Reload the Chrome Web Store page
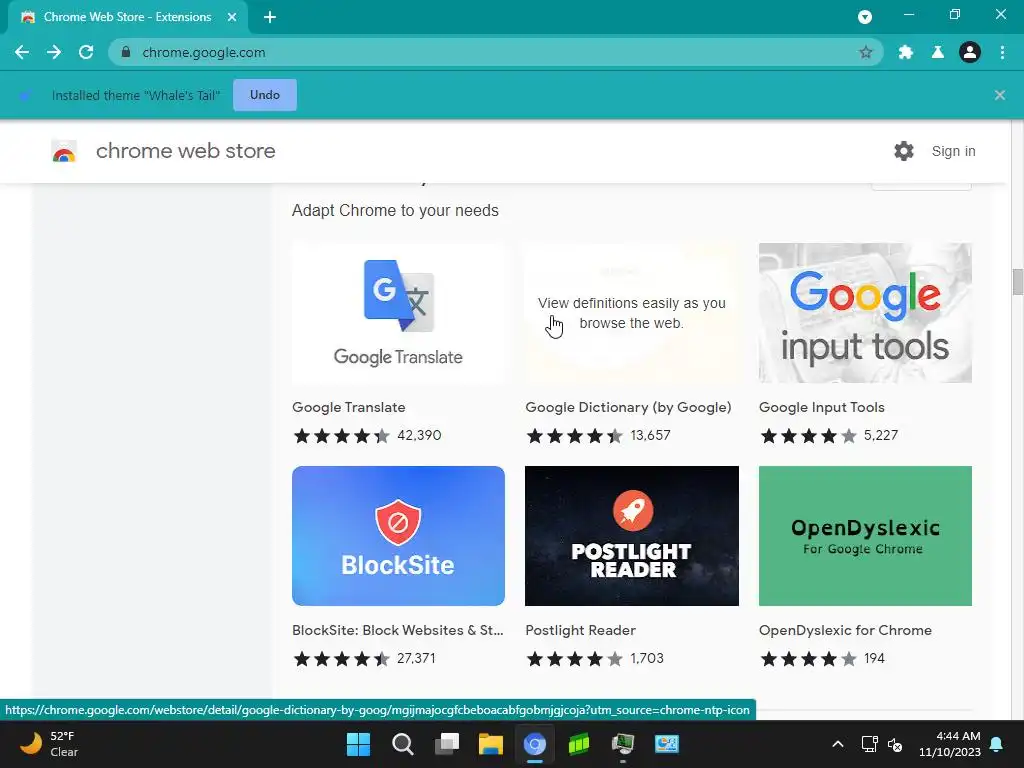The image size is (1024, 768). tap(86, 52)
